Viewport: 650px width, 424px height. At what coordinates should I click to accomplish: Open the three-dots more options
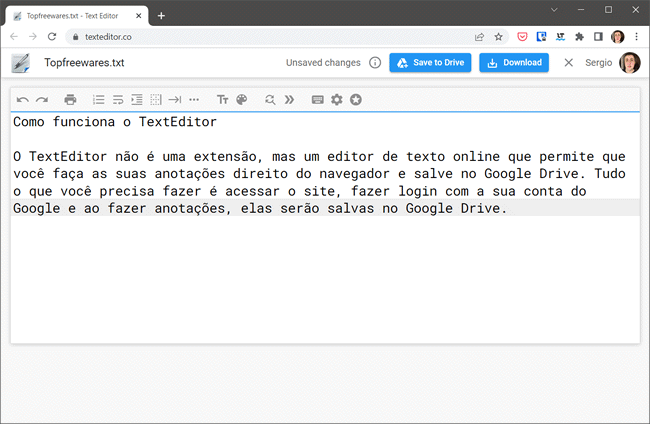click(x=194, y=100)
